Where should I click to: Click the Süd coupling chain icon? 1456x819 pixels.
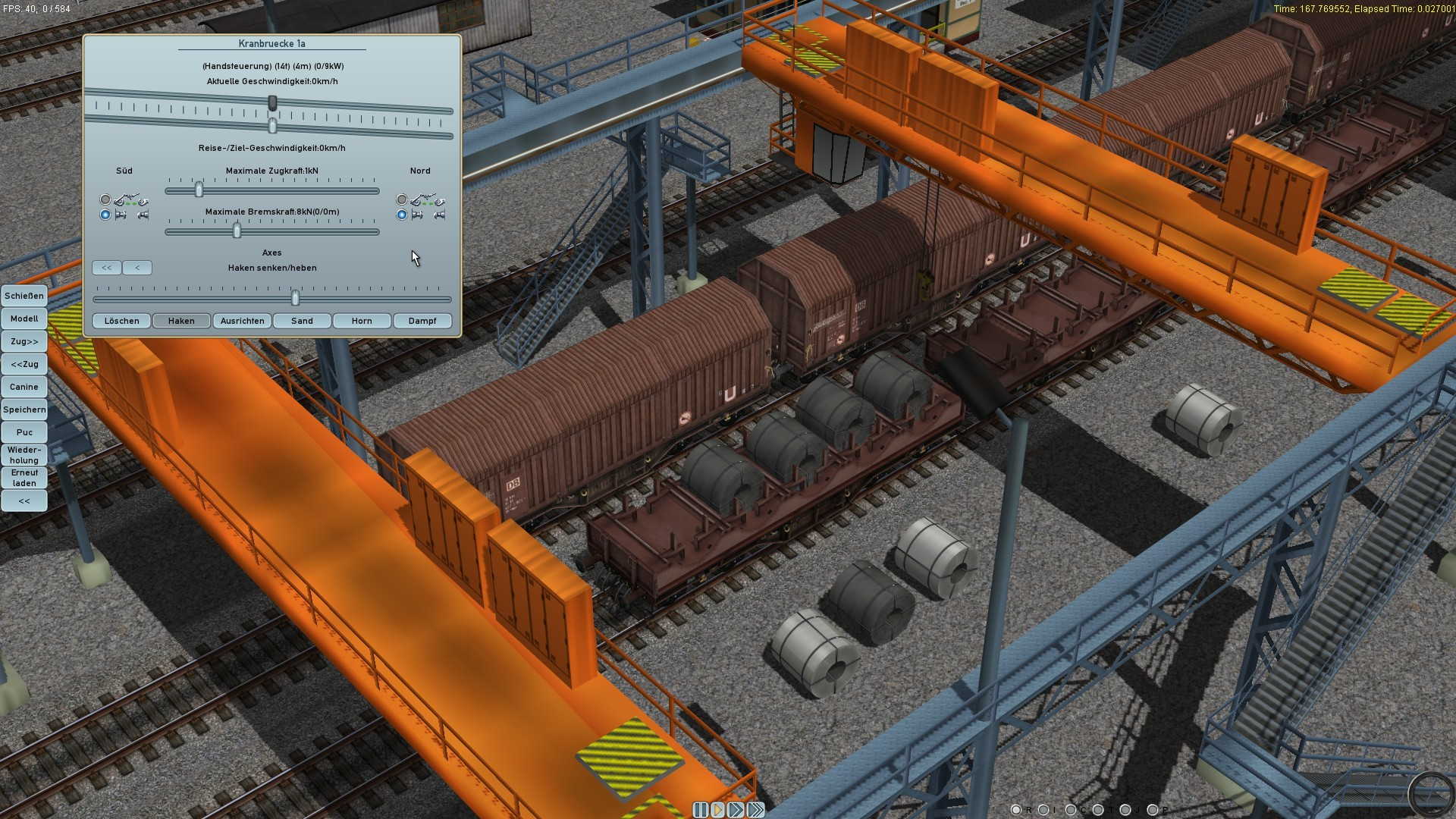tap(130, 200)
